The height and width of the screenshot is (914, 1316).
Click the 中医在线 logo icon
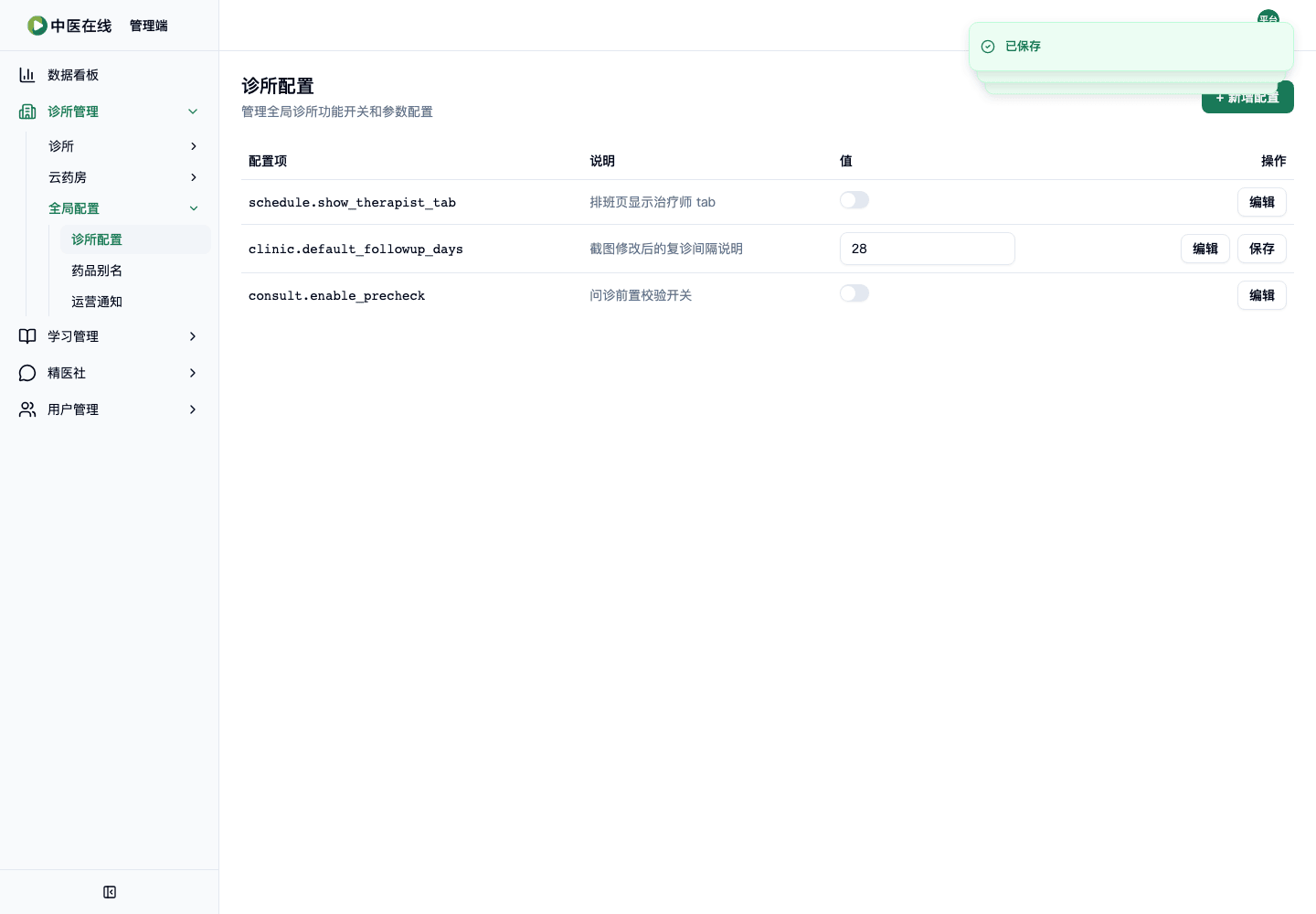tap(37, 26)
